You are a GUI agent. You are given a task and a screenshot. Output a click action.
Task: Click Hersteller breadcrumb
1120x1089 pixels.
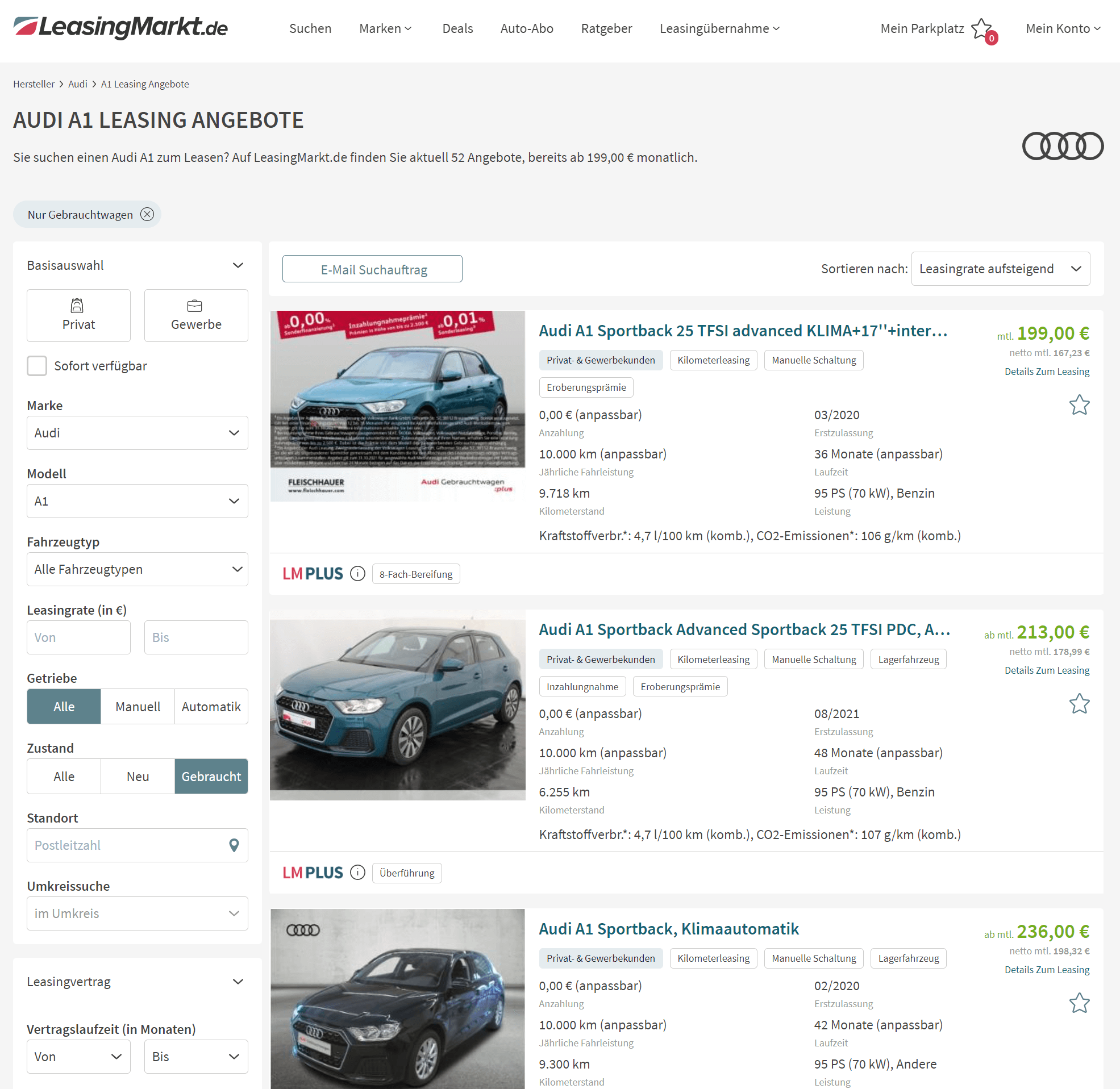click(34, 84)
